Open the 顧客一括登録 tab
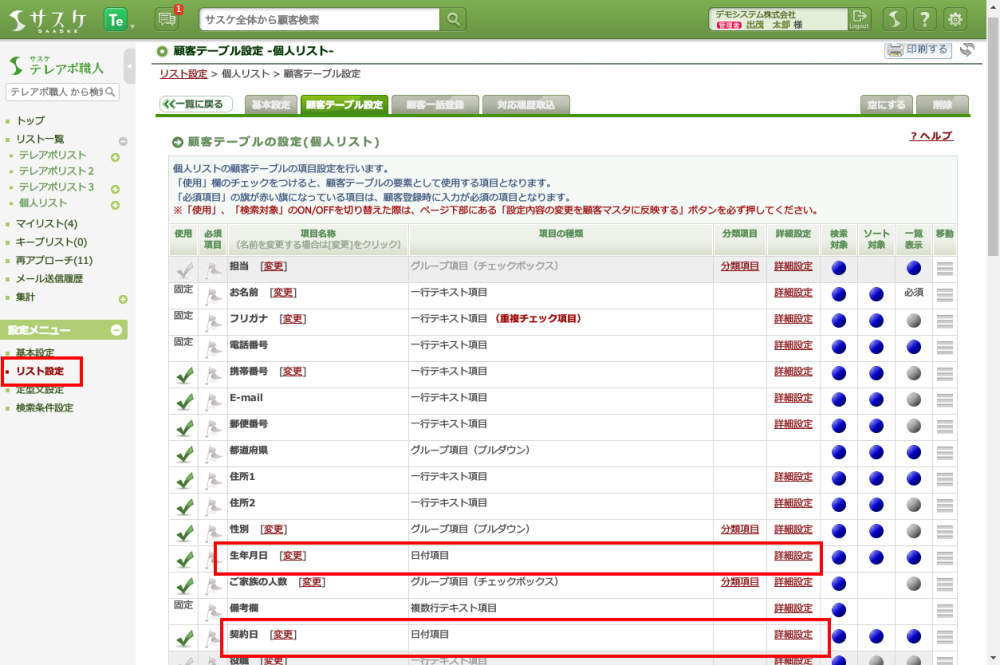This screenshot has width=1000, height=665. (435, 105)
